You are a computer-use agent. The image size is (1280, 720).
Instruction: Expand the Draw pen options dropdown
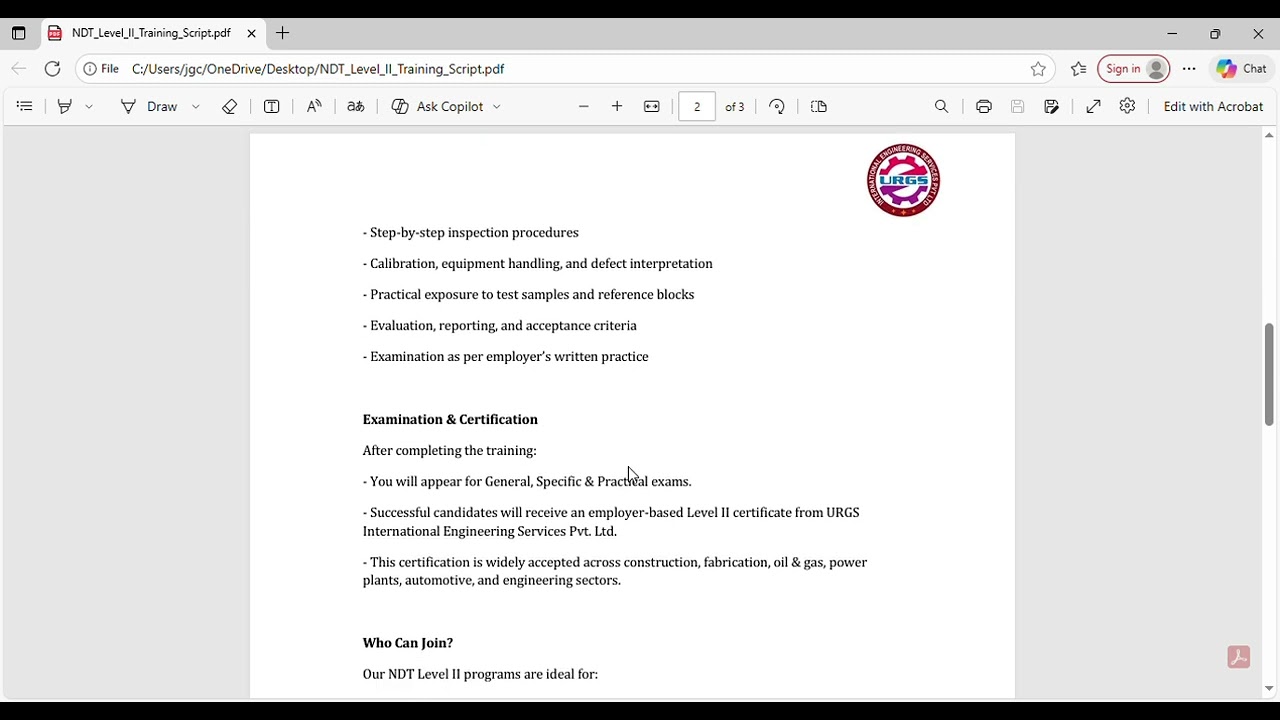(196, 106)
